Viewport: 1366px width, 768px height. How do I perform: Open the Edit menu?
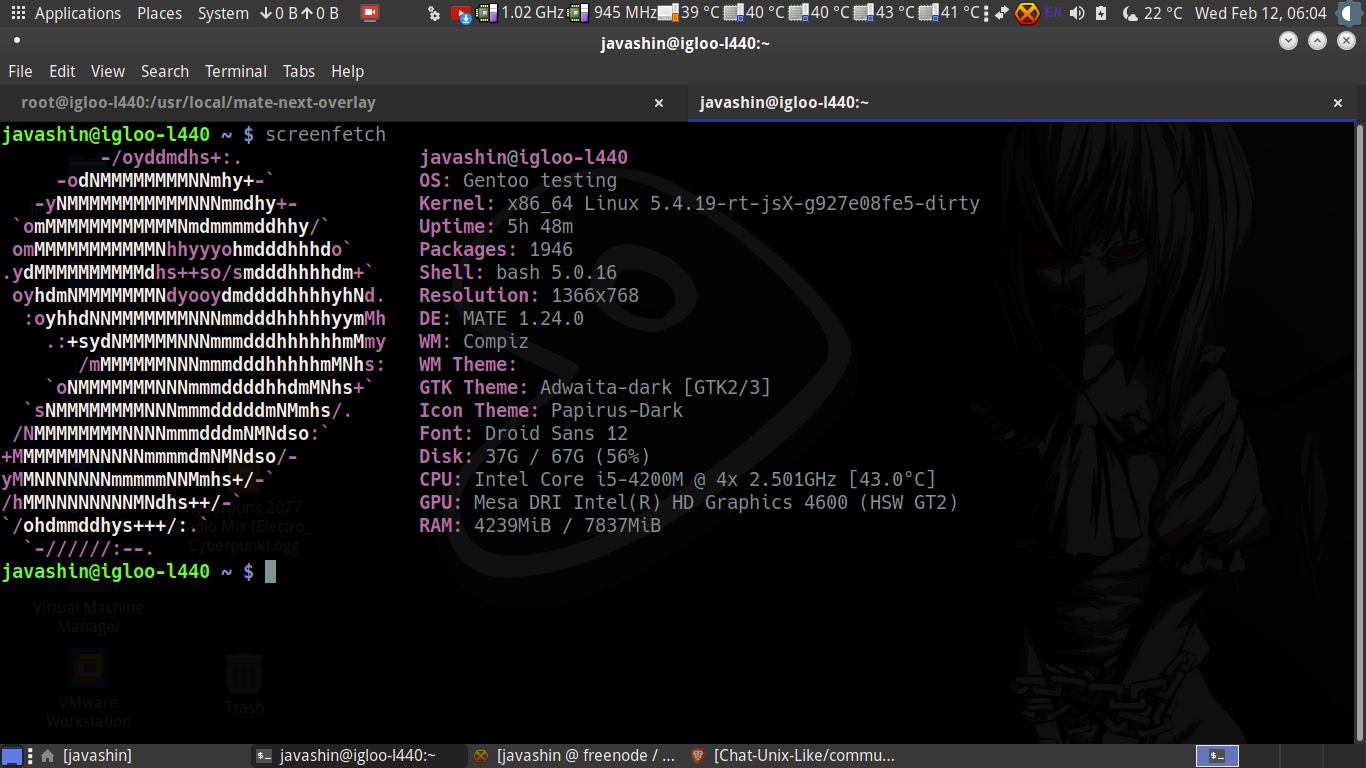[x=62, y=71]
